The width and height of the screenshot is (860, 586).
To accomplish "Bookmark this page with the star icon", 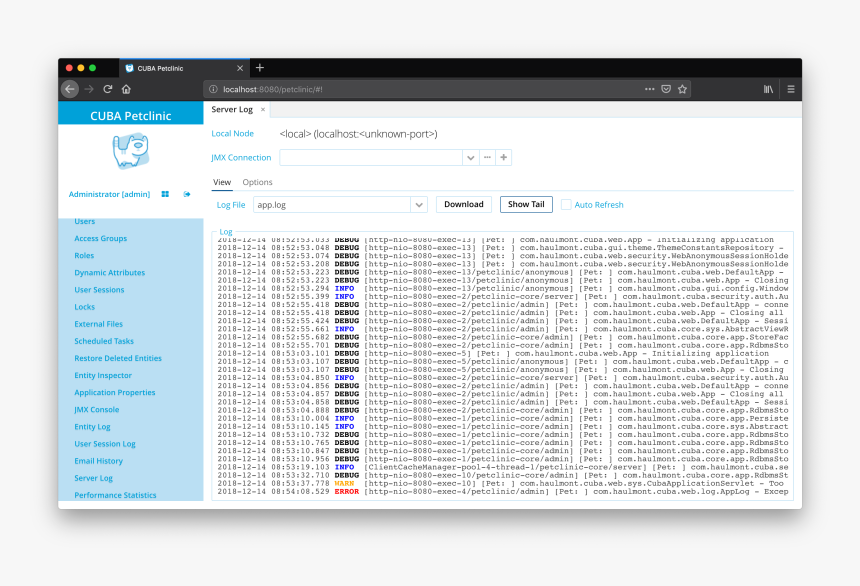I will click(x=682, y=89).
